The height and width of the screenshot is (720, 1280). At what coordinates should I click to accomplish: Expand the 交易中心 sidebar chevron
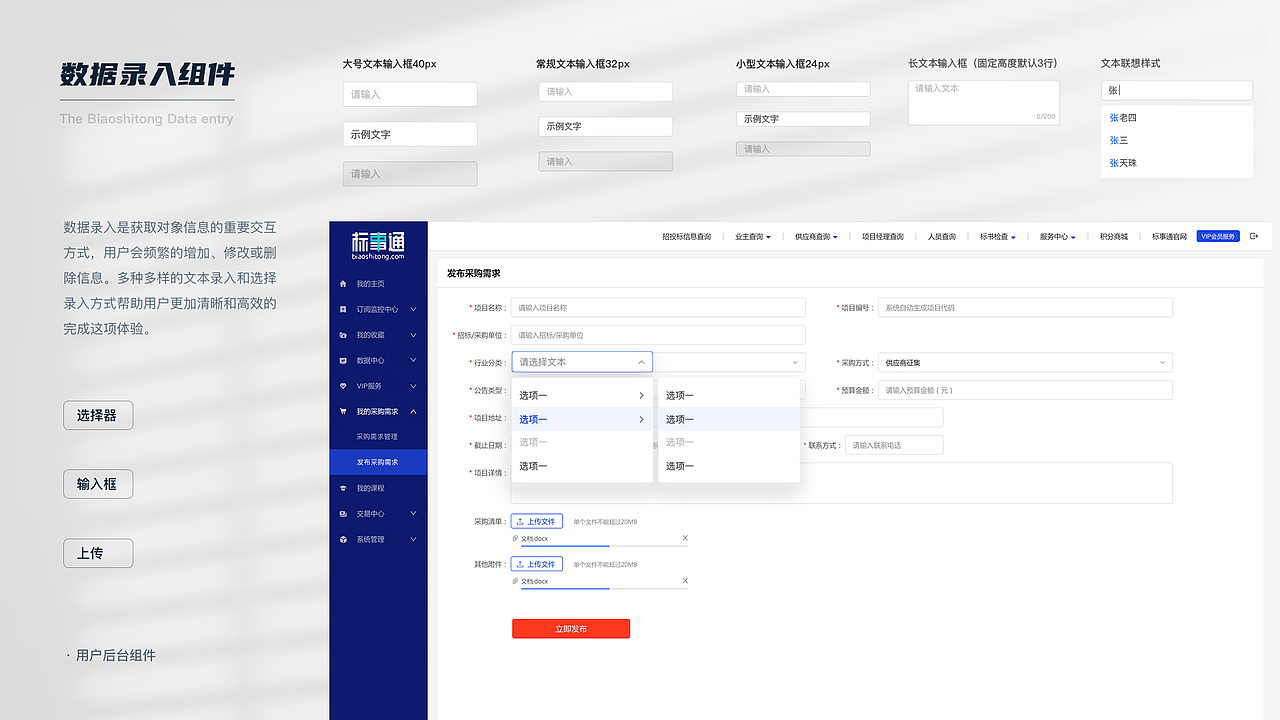413,514
